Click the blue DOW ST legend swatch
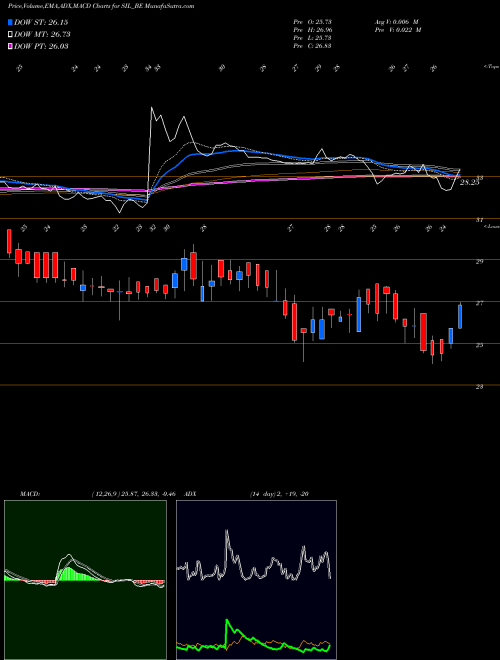Image resolution: width=500 pixels, height=660 pixels. click(x=10, y=22)
